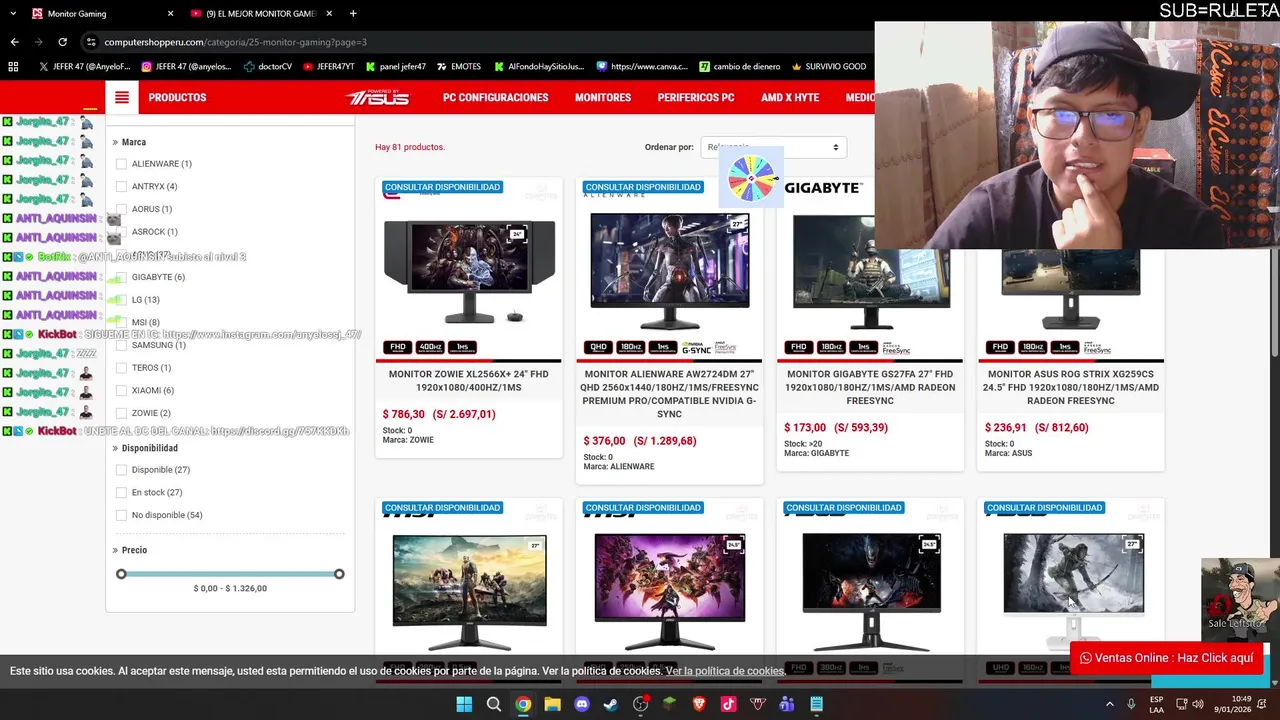This screenshot has height=720, width=1280.
Task: Click the Zowie monitor product image
Action: click(x=469, y=270)
